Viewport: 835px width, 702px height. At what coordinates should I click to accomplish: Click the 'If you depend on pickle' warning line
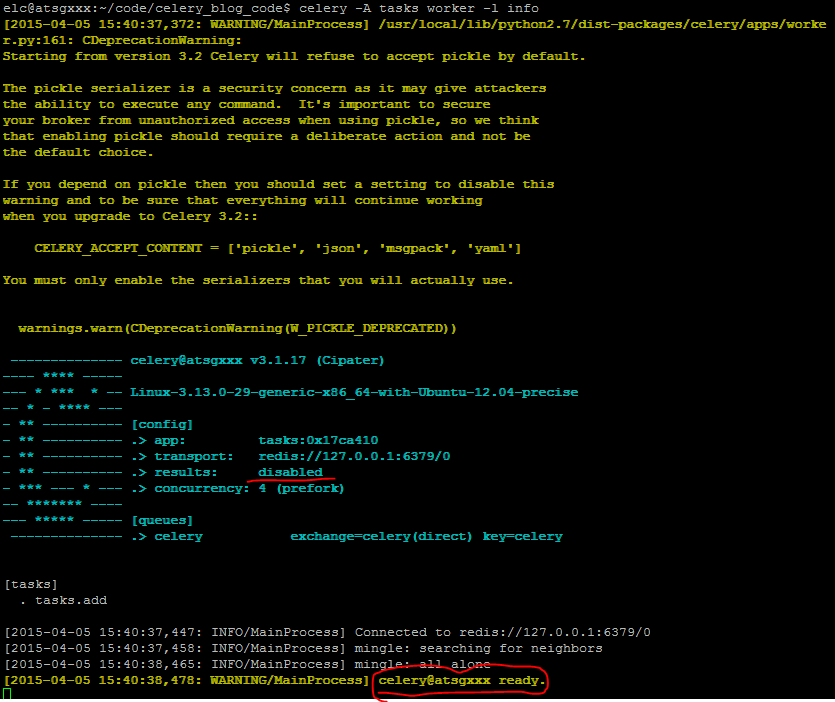279,185
